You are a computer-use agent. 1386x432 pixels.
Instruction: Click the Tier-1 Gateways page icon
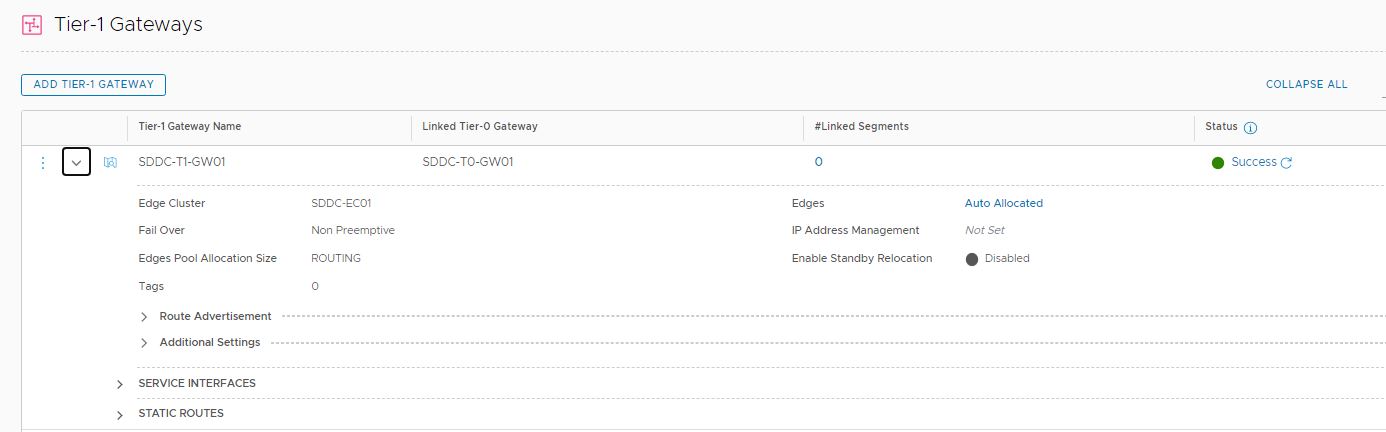32,25
